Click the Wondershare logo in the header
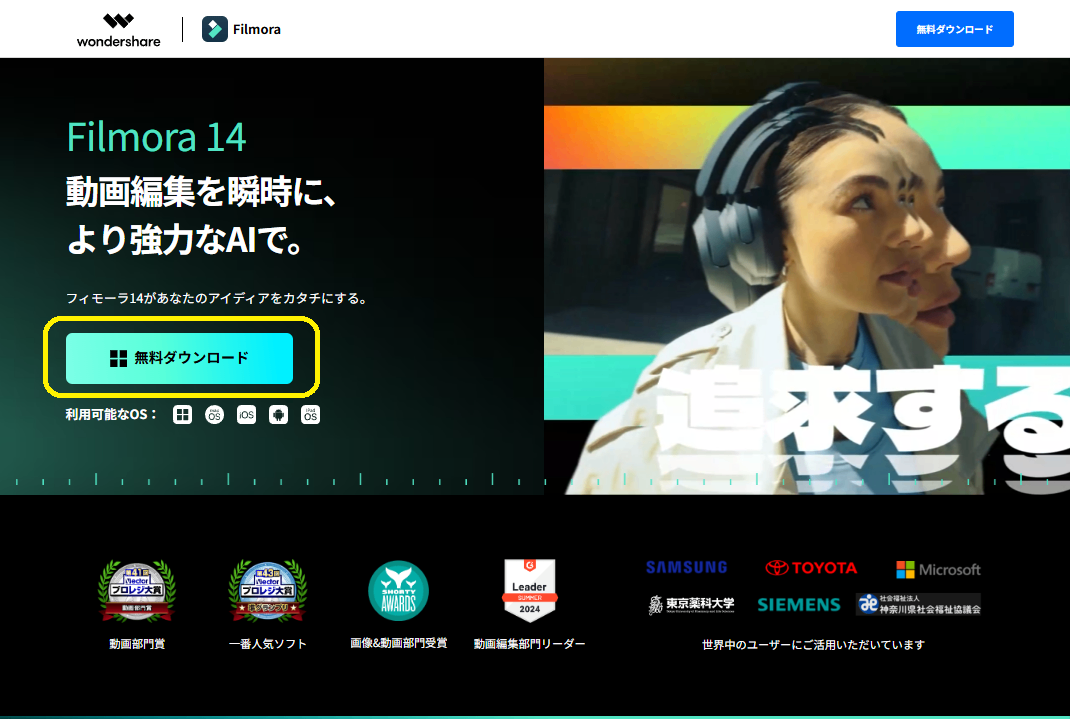The width and height of the screenshot is (1070, 719). (118, 30)
